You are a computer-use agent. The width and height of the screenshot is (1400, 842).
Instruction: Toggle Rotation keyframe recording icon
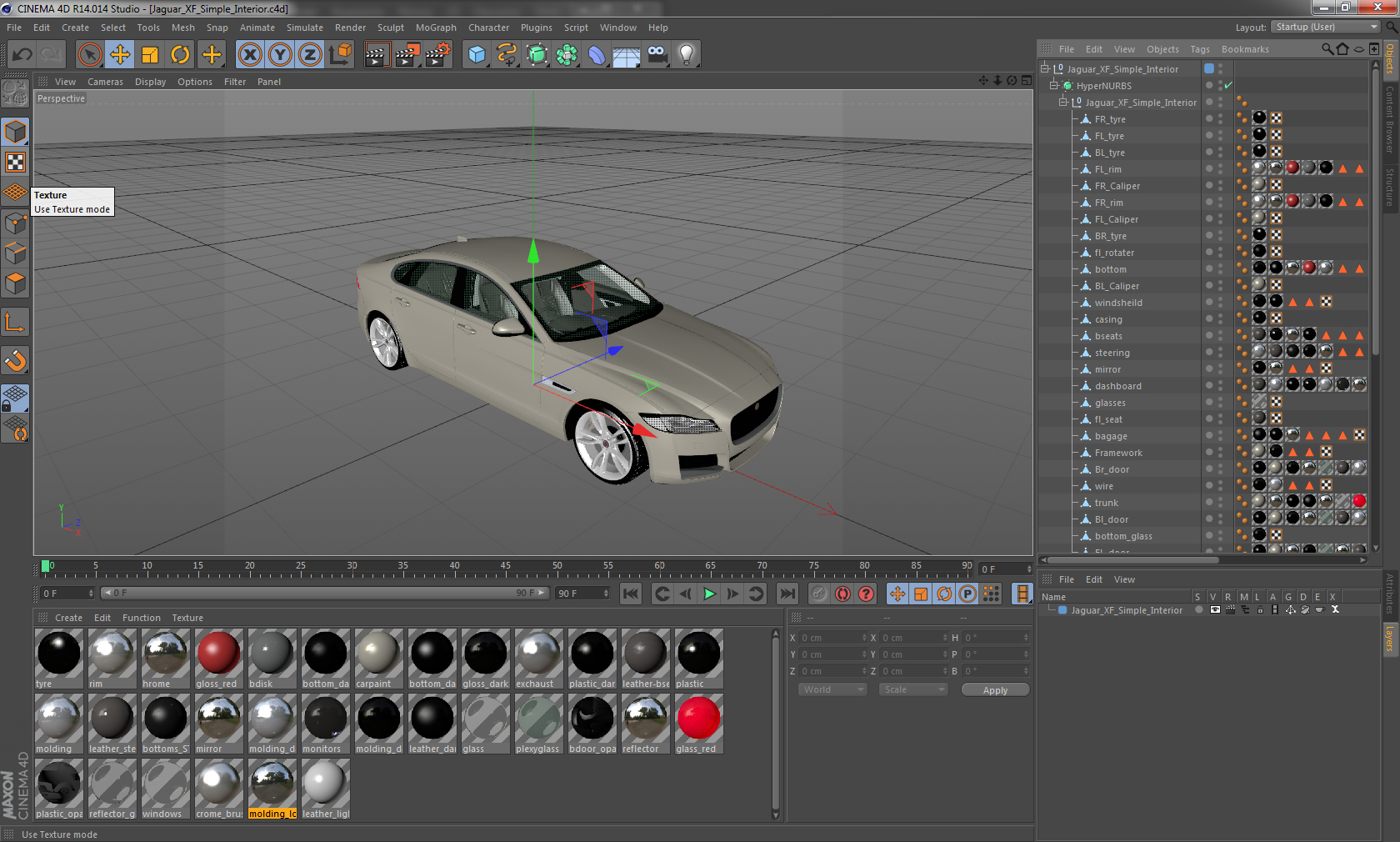click(944, 594)
